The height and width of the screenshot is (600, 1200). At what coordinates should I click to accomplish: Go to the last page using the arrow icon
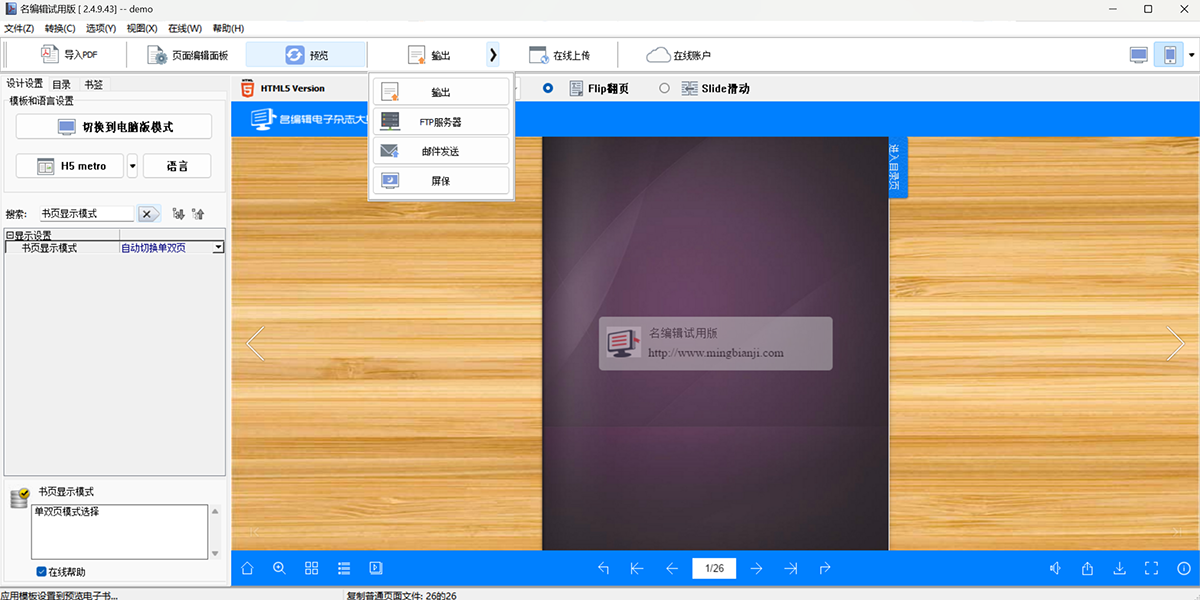pyautogui.click(x=790, y=568)
